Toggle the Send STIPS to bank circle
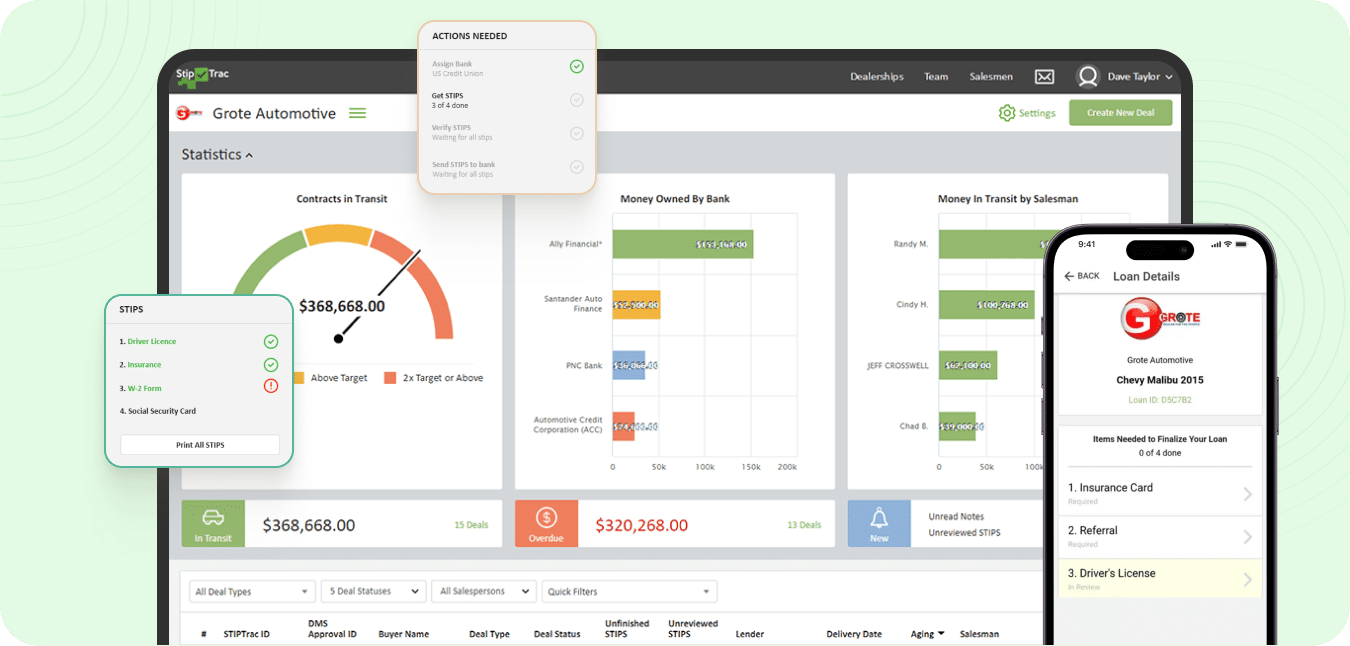Image resolution: width=1350 pixels, height=646 pixels. point(577,167)
